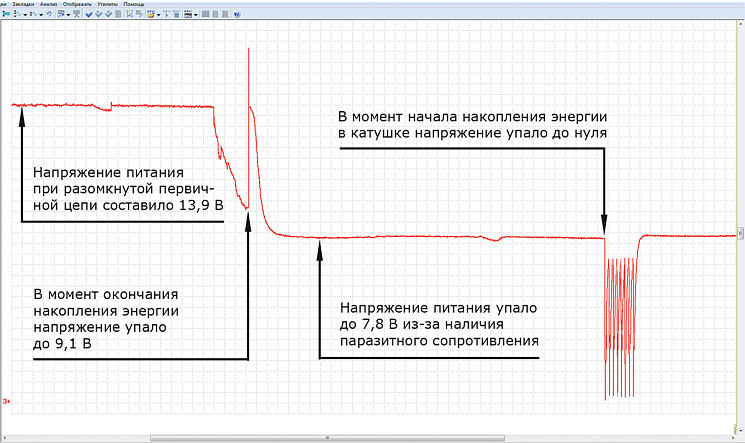Click the blue undo arrow icon

pyautogui.click(x=49, y=14)
